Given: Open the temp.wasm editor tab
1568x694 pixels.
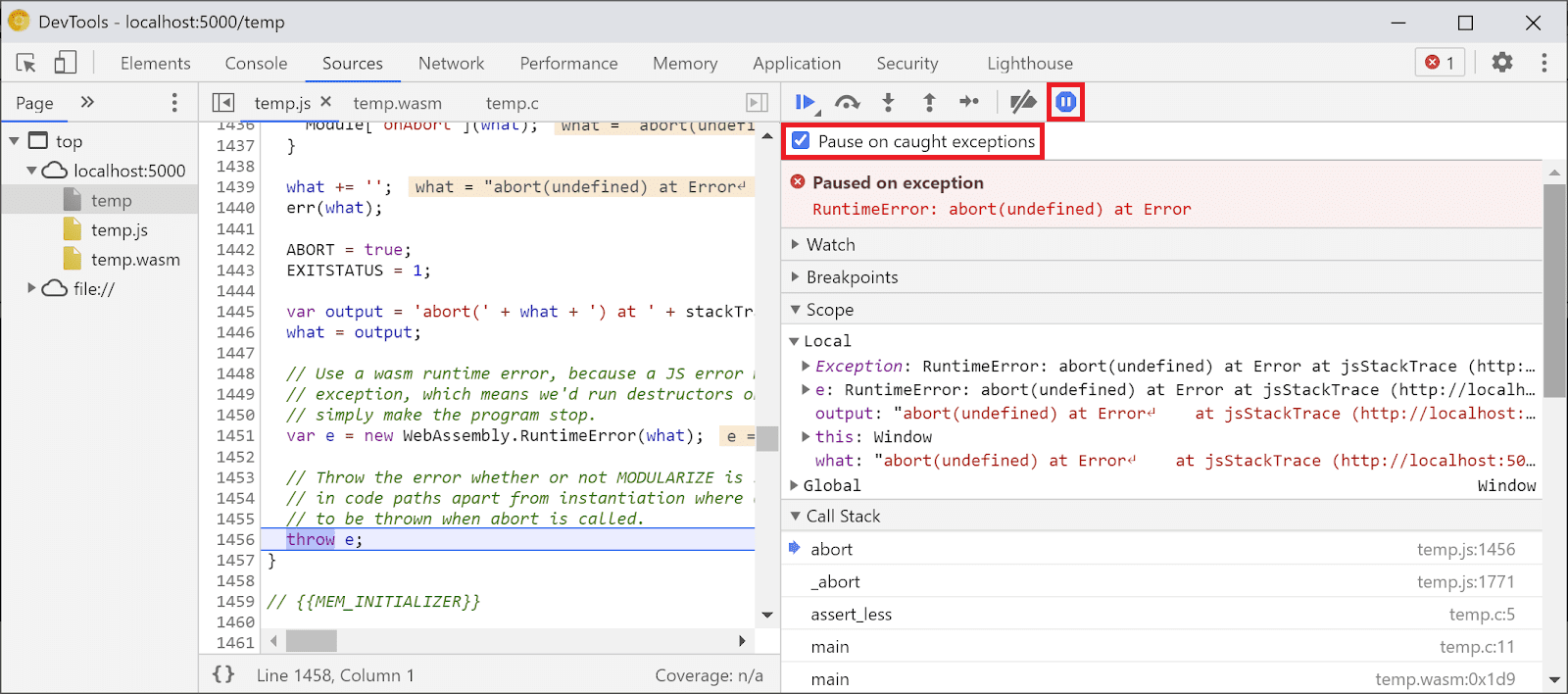Looking at the screenshot, I should tap(397, 103).
